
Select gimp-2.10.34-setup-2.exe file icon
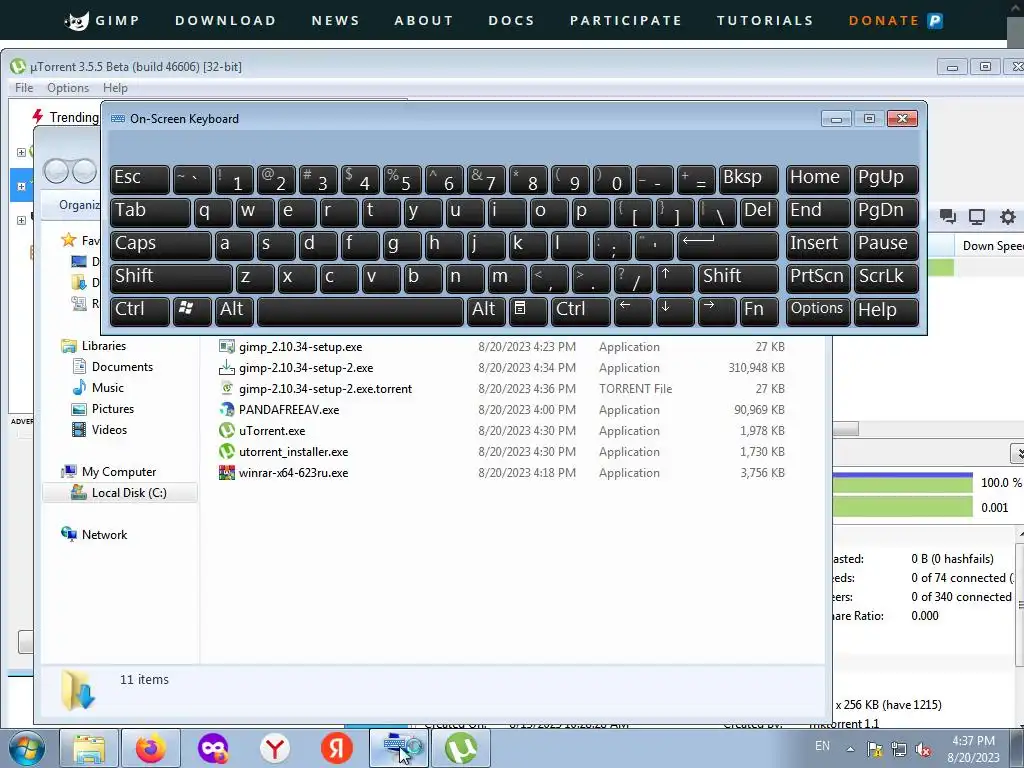pos(227,368)
